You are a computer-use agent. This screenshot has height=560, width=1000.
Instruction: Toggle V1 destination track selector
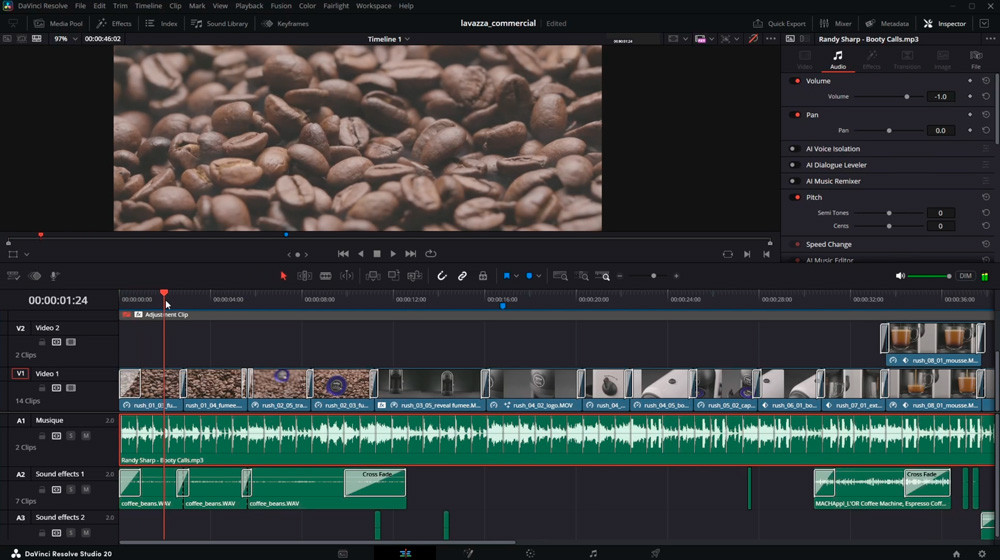pyautogui.click(x=20, y=374)
